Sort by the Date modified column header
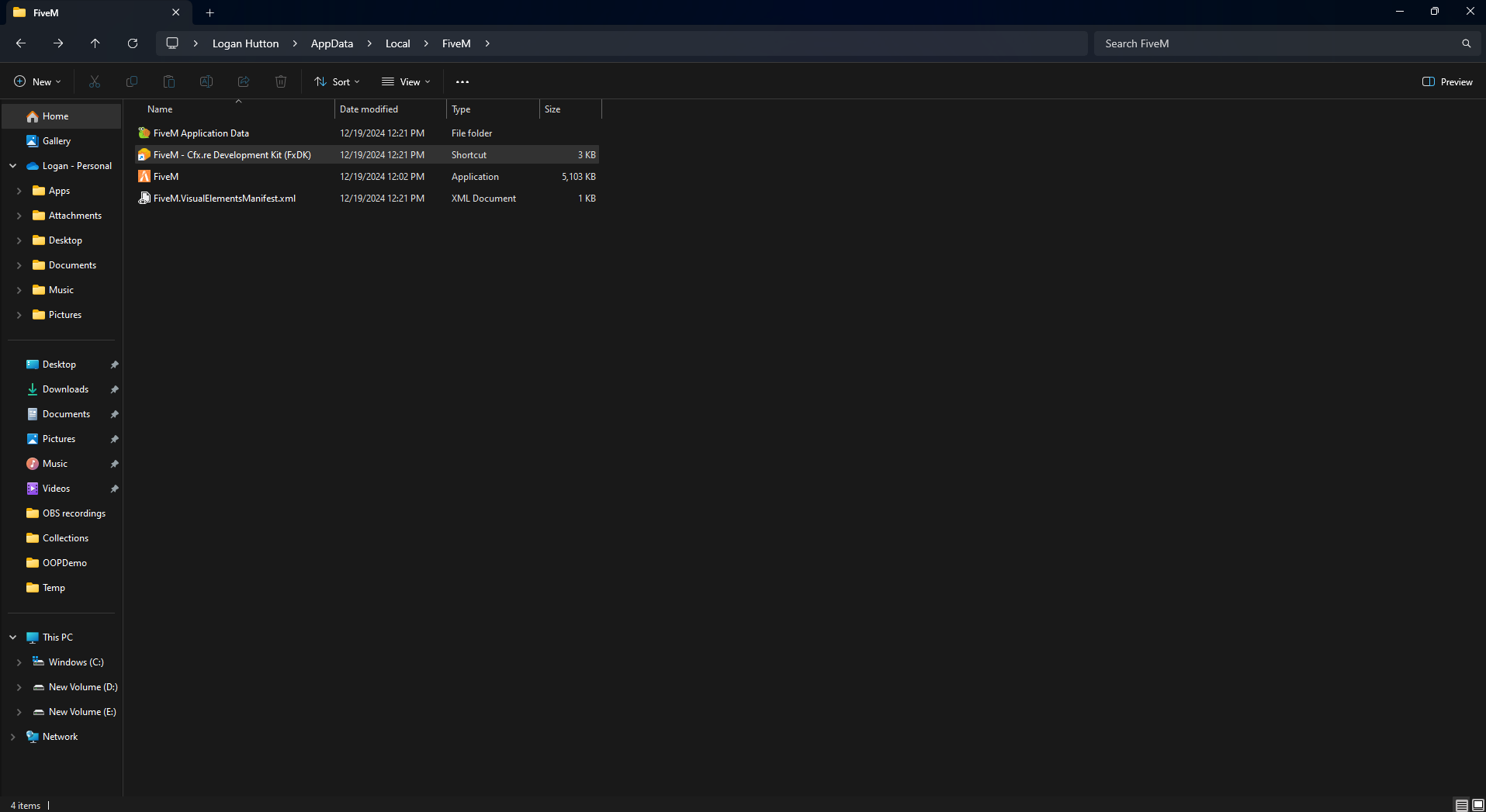 [x=369, y=109]
